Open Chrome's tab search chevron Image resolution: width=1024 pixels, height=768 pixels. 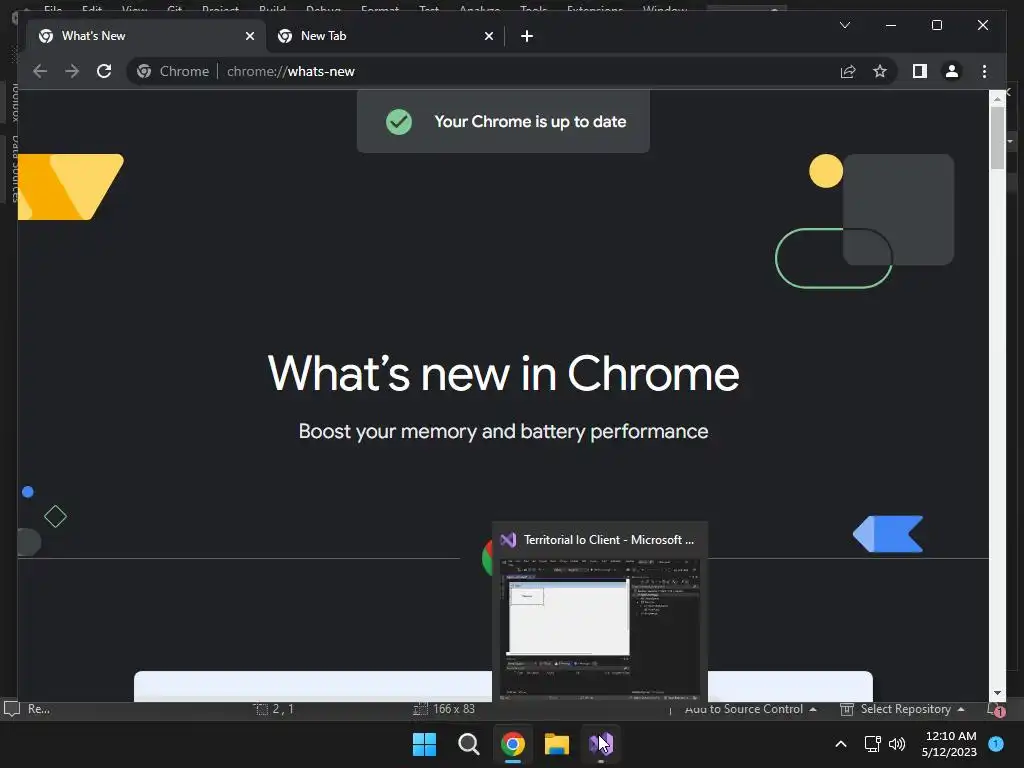[844, 25]
